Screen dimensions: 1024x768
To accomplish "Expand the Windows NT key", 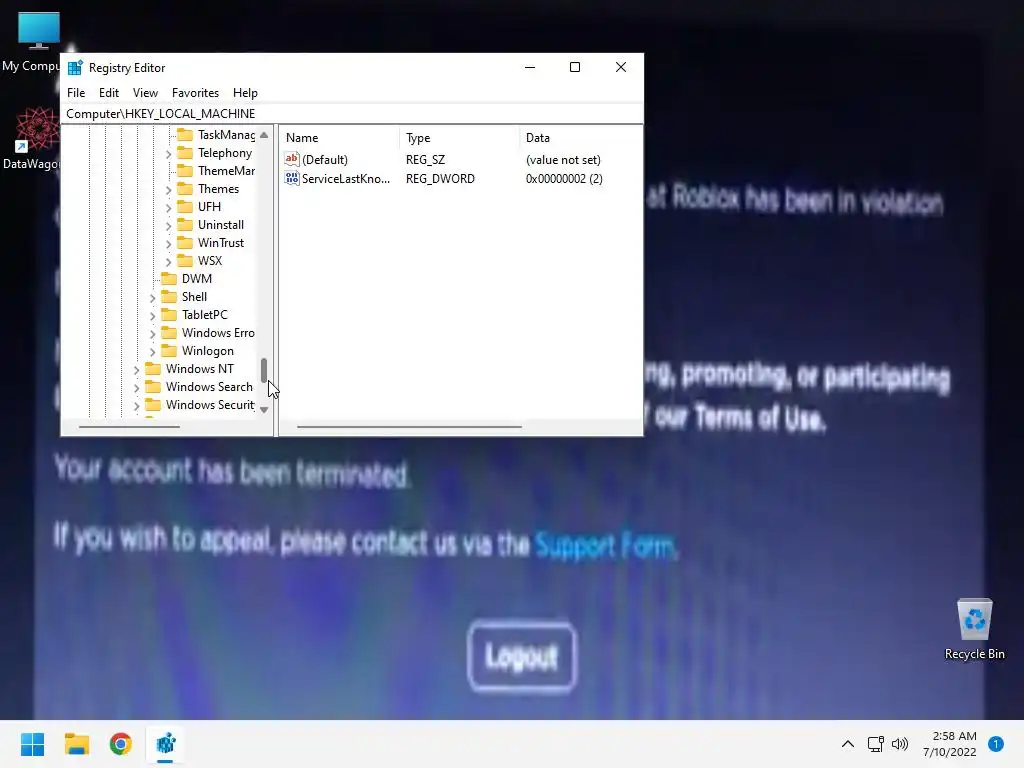I will click(136, 370).
